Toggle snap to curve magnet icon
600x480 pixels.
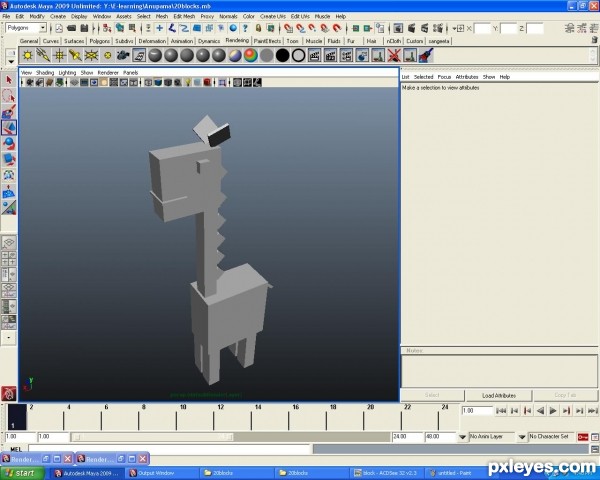click(x=301, y=28)
